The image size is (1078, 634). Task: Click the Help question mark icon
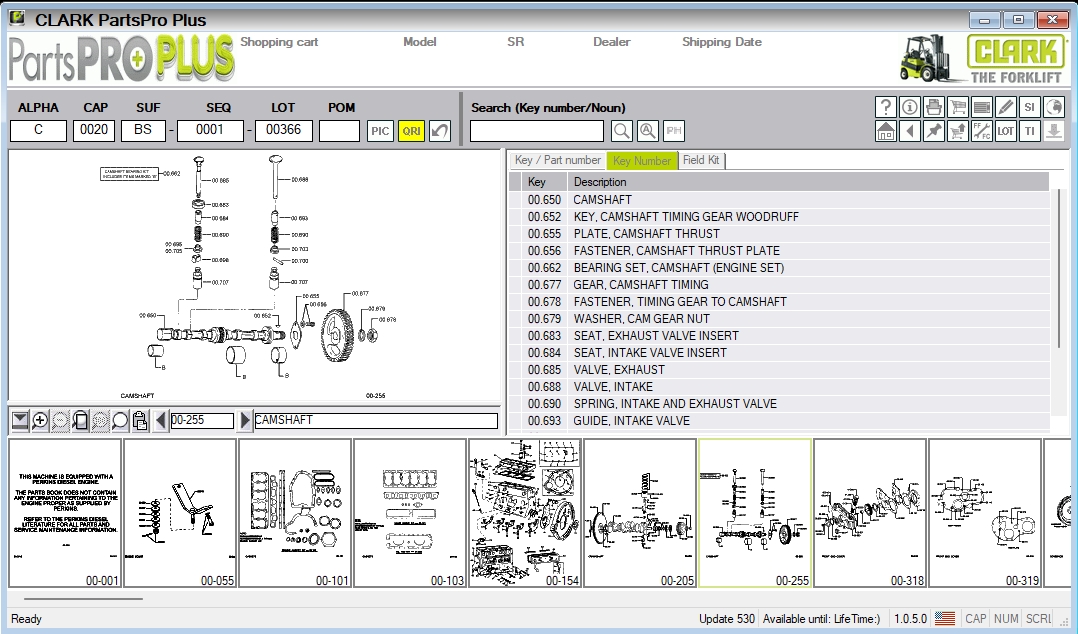885,107
